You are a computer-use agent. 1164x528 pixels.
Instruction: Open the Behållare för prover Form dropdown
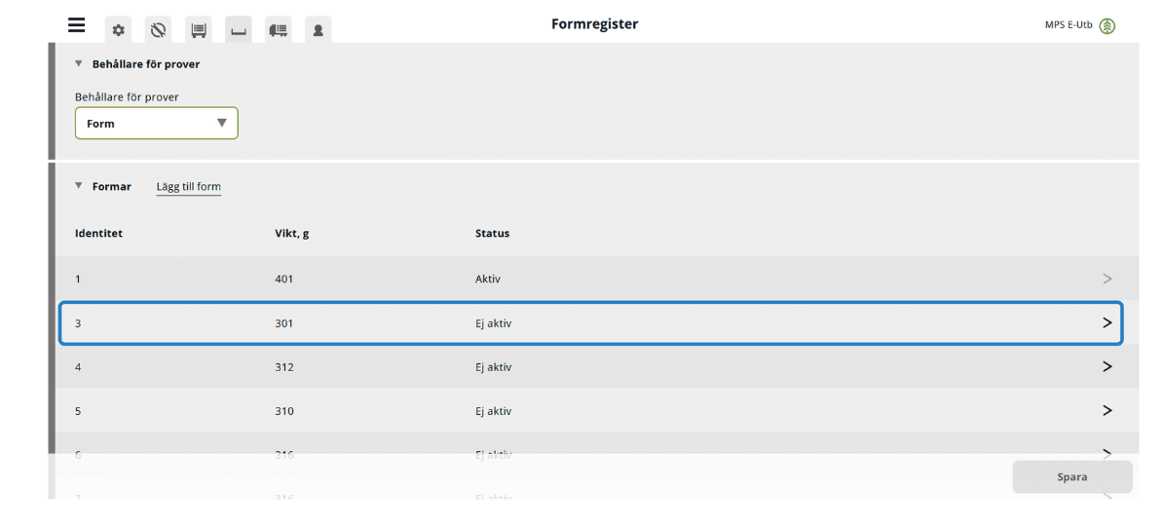coord(157,123)
